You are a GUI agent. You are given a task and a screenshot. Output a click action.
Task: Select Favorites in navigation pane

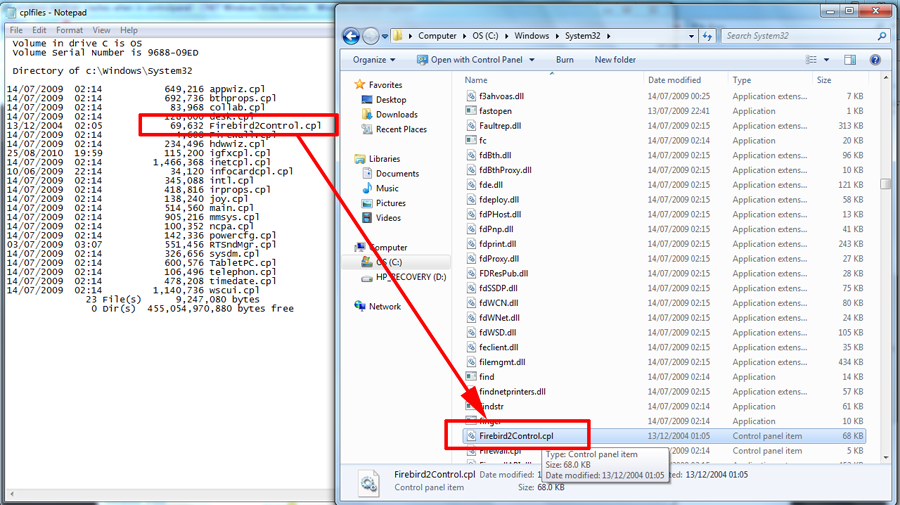(385, 84)
